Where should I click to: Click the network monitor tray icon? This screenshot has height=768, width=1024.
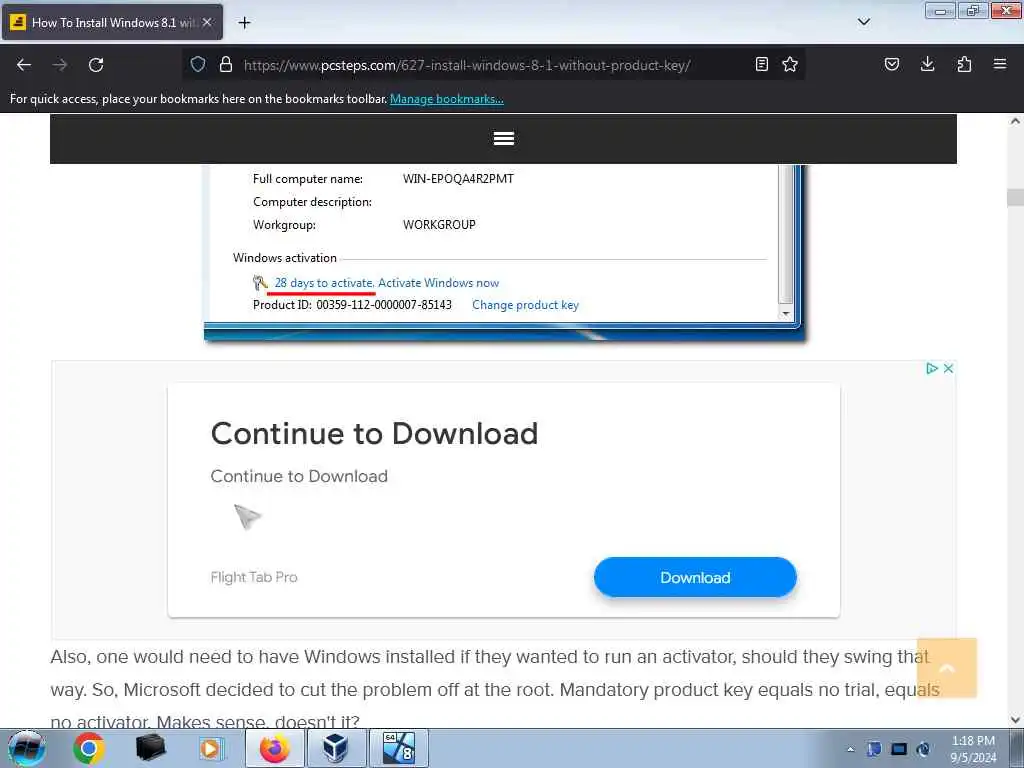tap(899, 749)
